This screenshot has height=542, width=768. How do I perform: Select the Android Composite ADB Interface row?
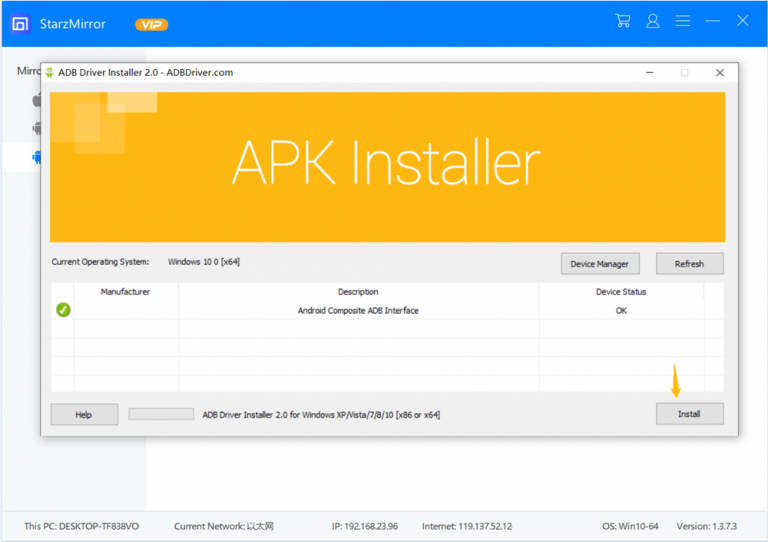(x=358, y=311)
